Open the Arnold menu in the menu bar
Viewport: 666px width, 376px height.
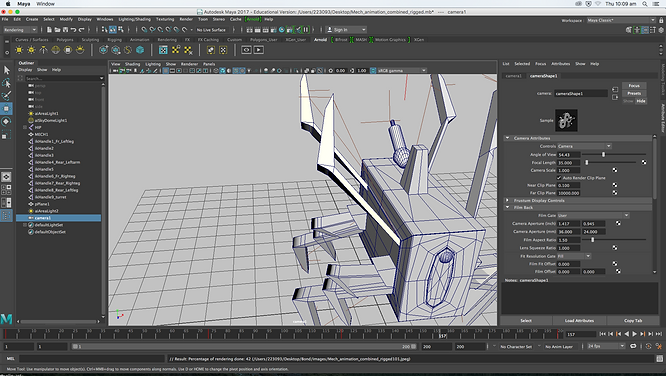[253, 19]
